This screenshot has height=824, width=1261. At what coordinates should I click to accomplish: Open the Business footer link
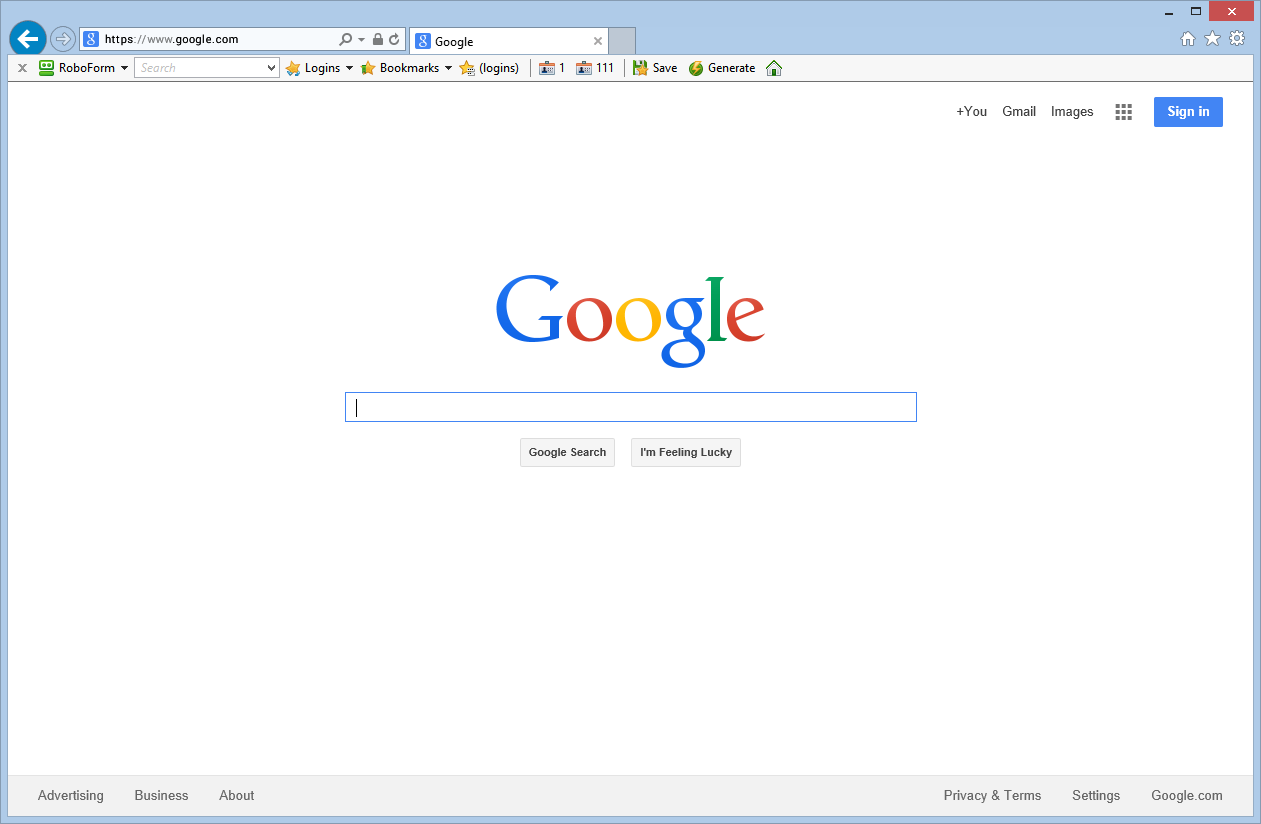161,796
